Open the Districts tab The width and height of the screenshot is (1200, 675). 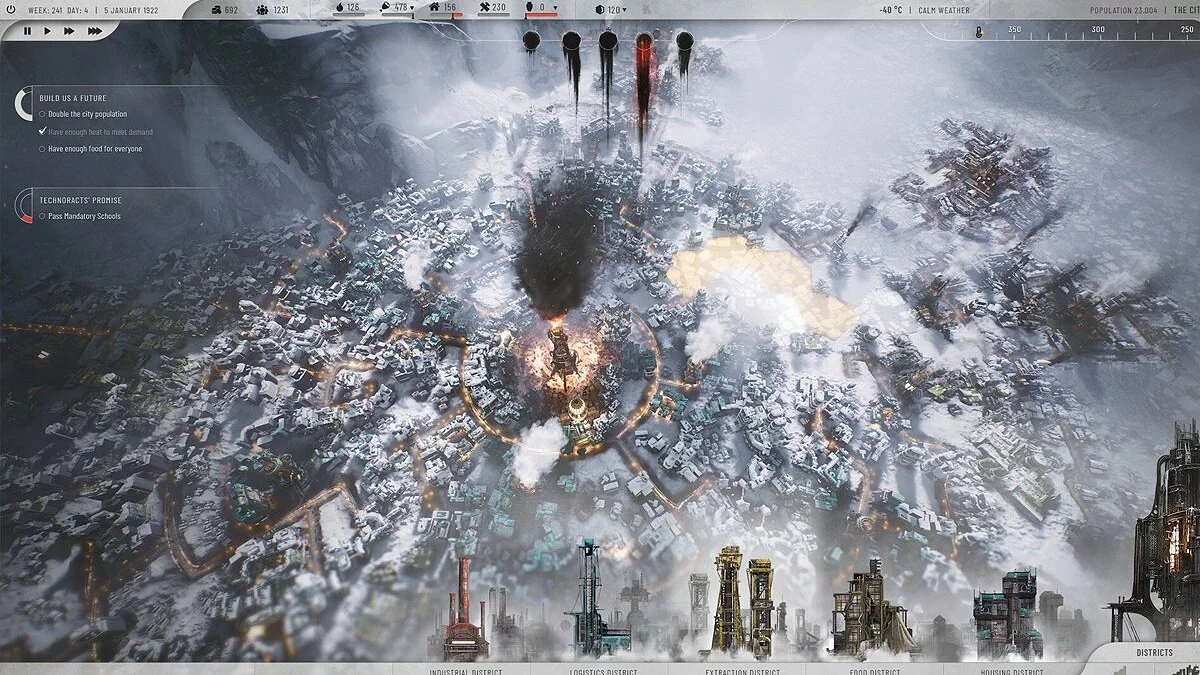pyautogui.click(x=1154, y=653)
